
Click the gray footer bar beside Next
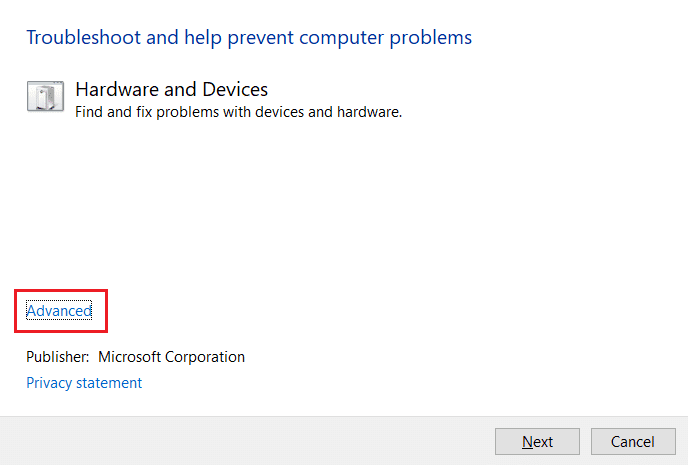tap(250, 441)
